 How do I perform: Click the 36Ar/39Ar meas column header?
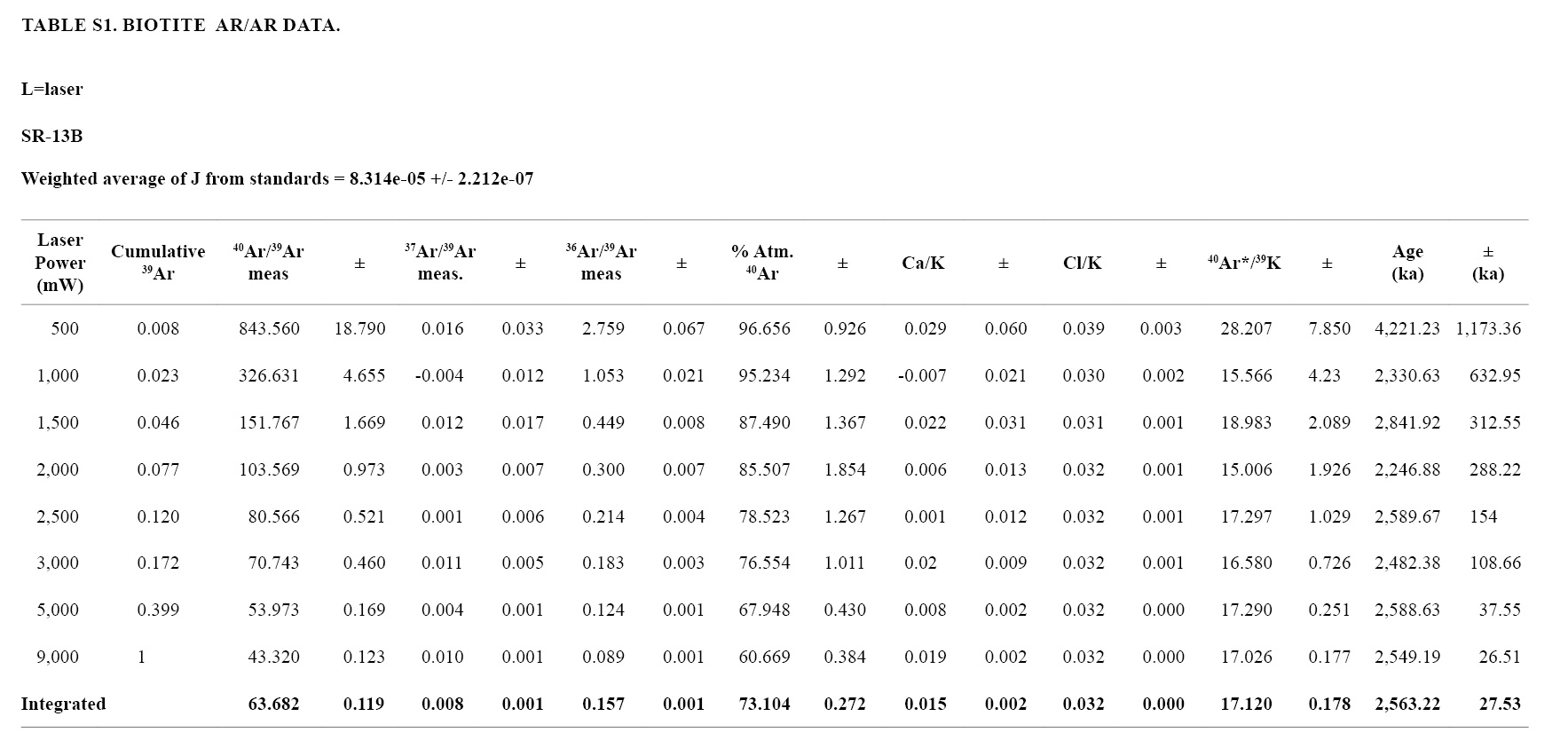[601, 263]
